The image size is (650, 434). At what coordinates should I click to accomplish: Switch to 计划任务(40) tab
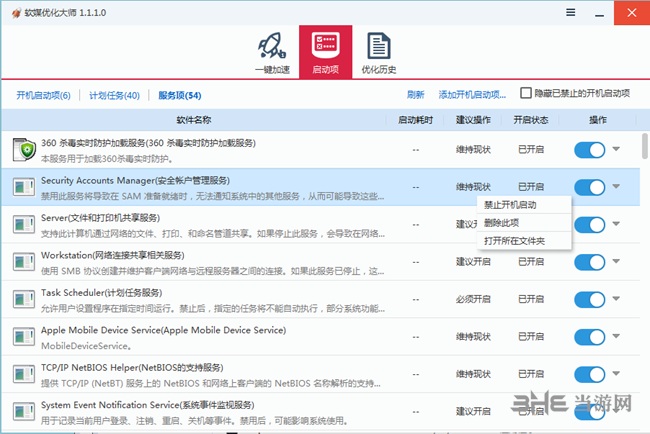(114, 95)
